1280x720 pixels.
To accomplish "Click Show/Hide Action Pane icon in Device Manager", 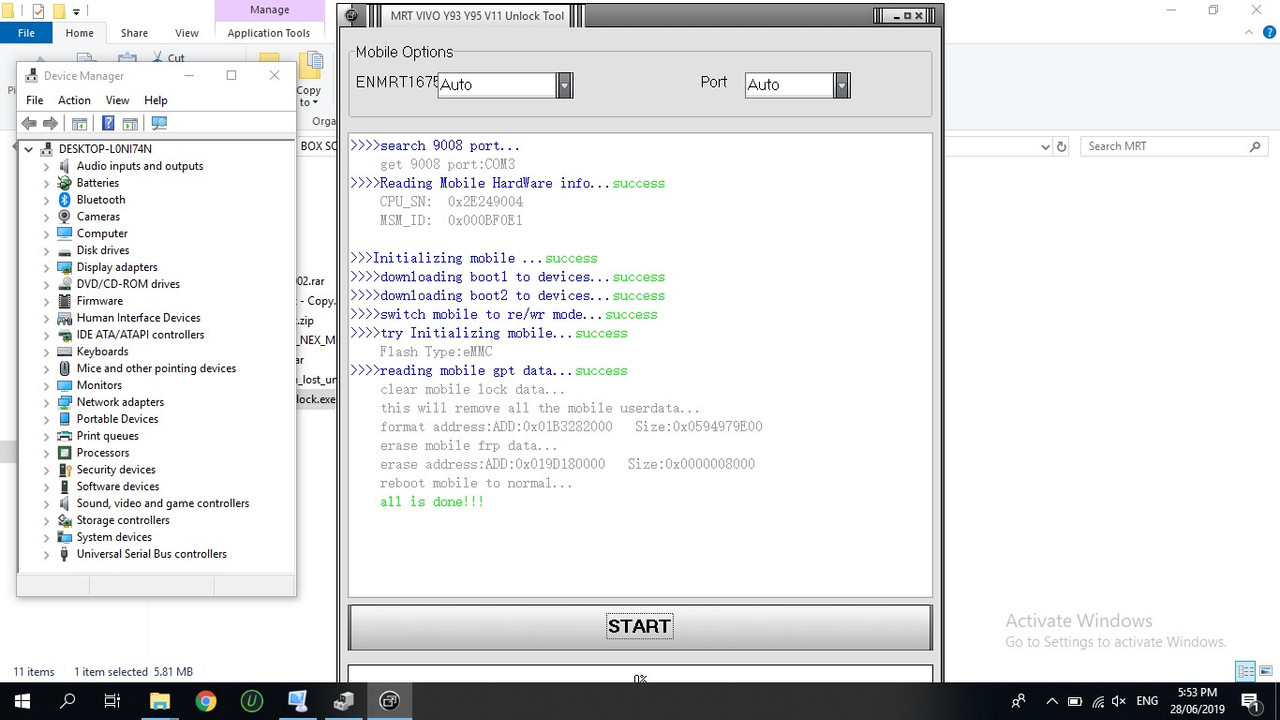I will click(130, 123).
